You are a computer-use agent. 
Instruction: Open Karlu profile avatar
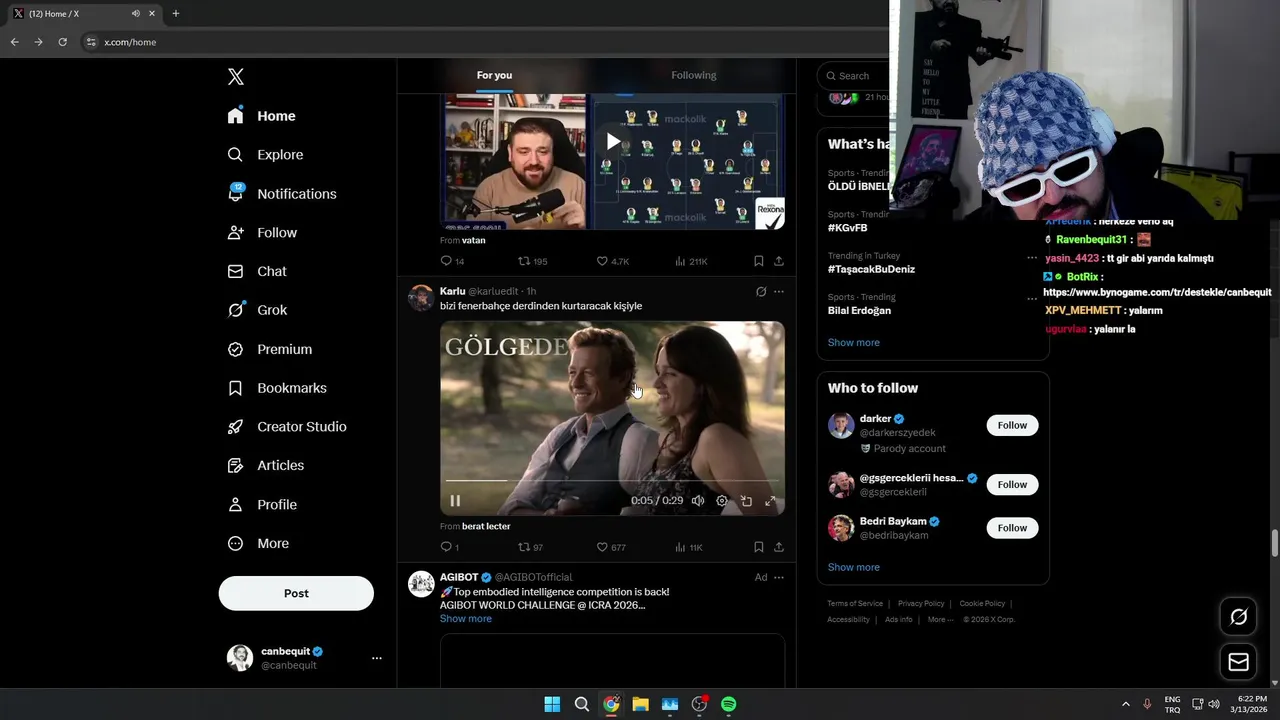(421, 298)
